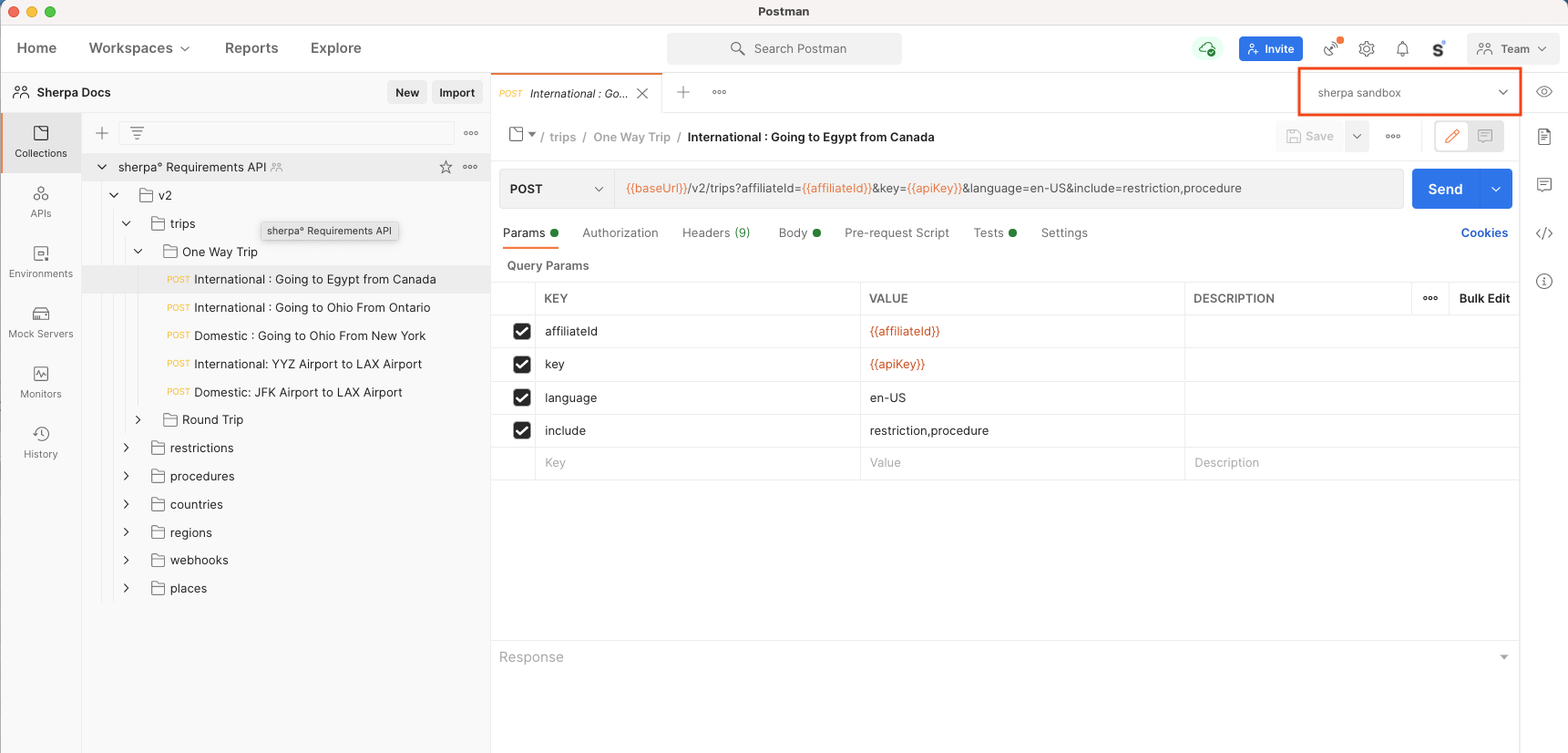Click the Invite button
Image resolution: width=1568 pixels, height=753 pixels.
coord(1270,49)
